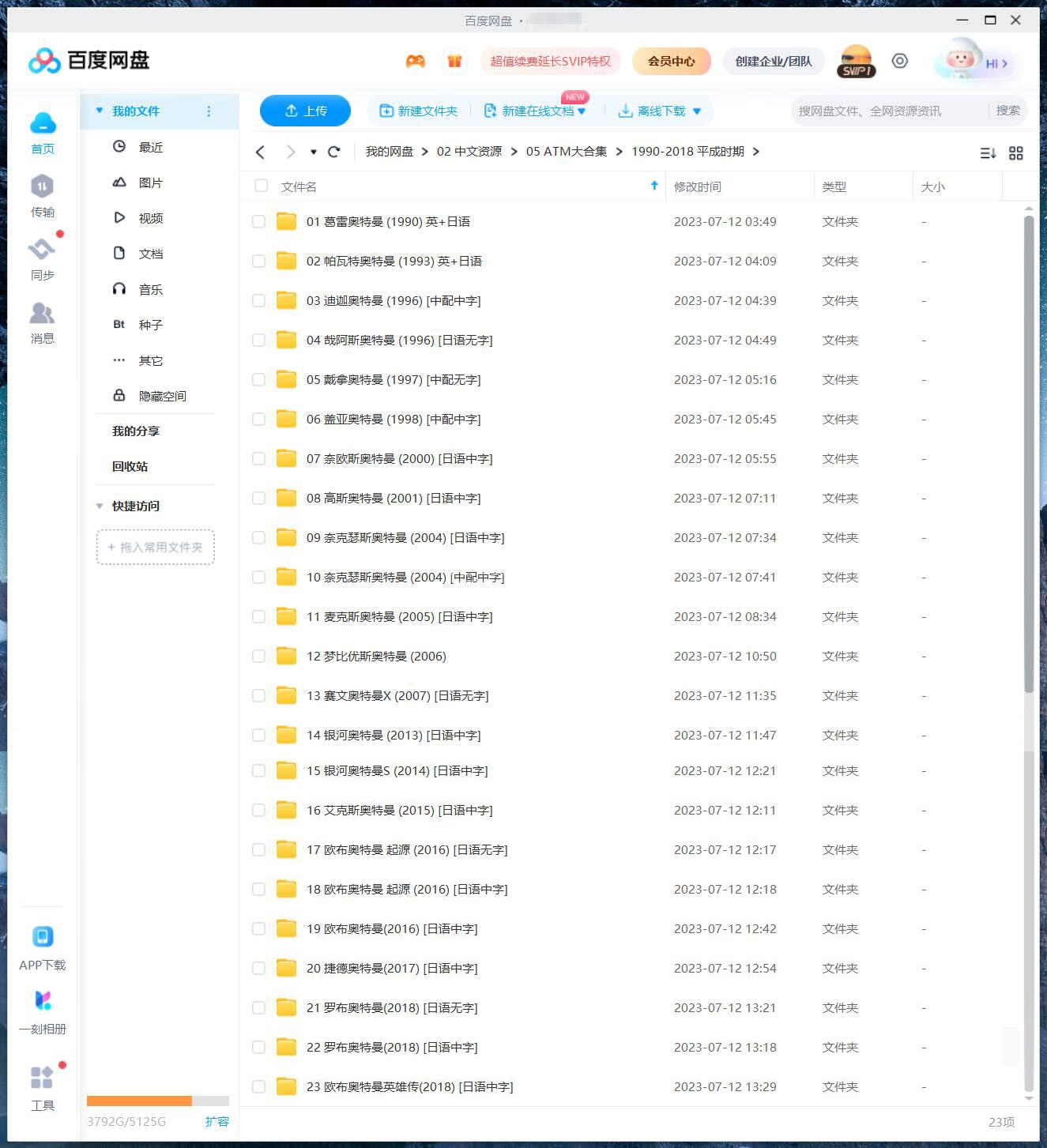Viewport: 1047px width, 1148px height.
Task: Click the 扩容 storage upgrade link
Action: [218, 1121]
